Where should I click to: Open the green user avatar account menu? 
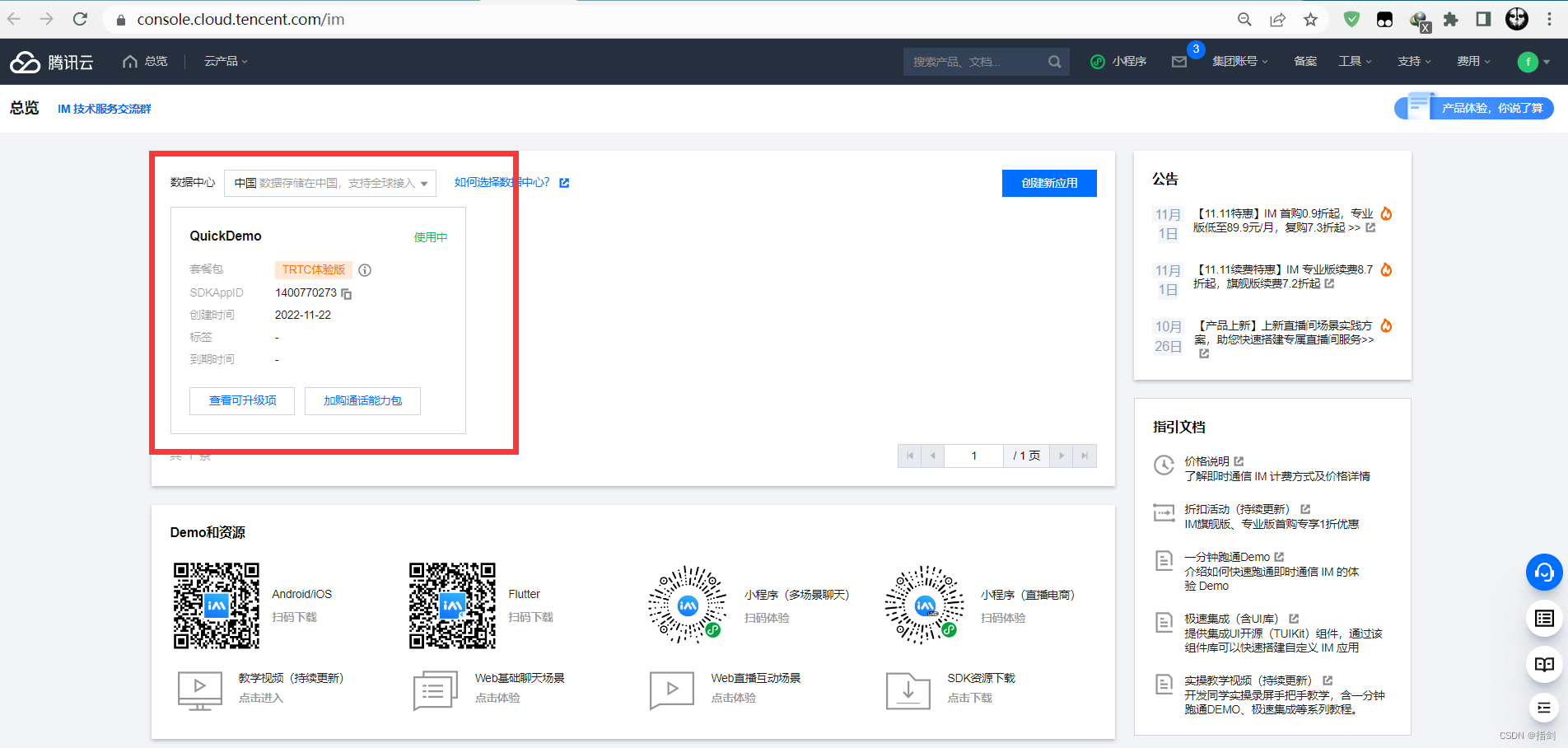click(x=1528, y=62)
